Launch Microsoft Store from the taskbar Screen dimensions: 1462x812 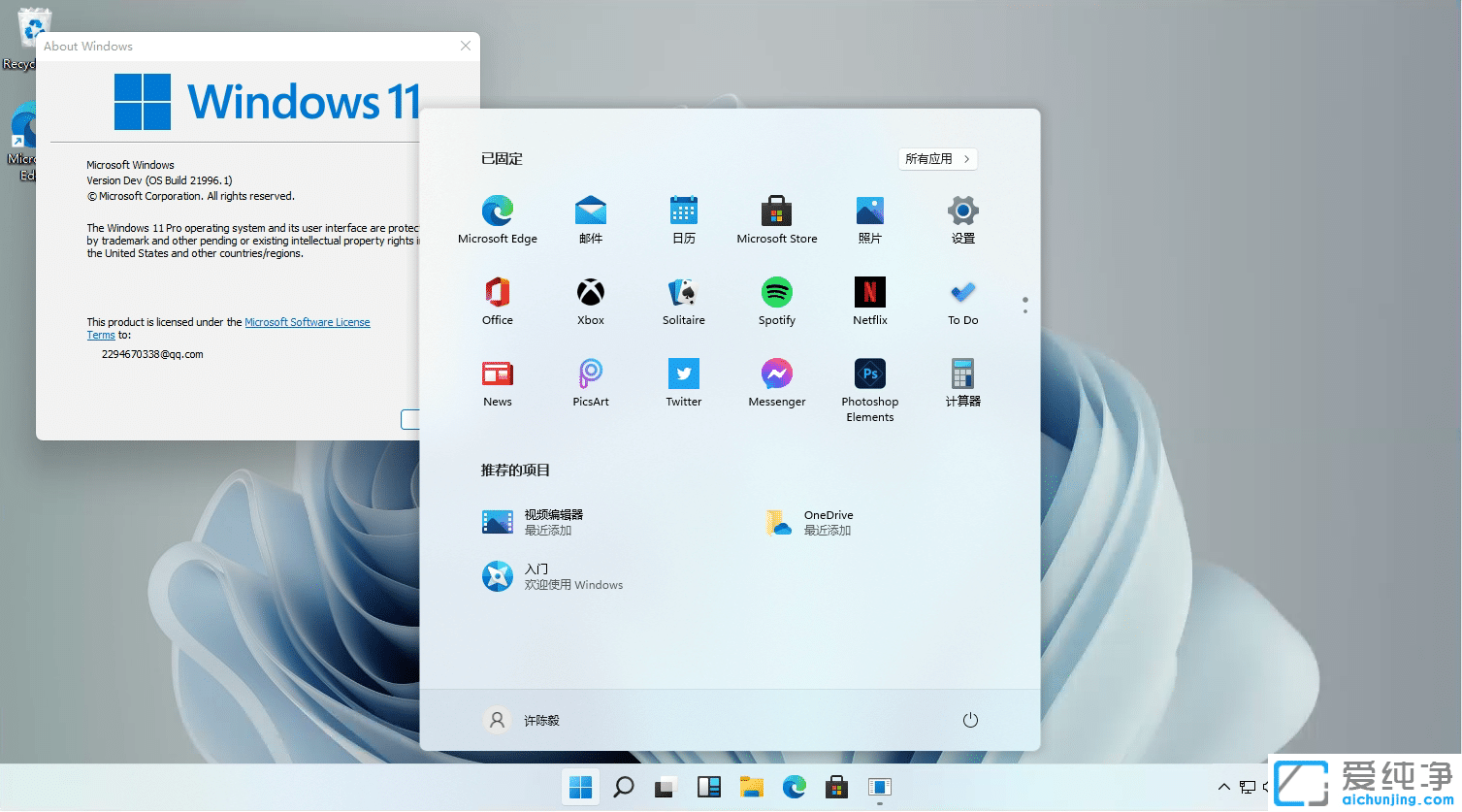pos(836,787)
